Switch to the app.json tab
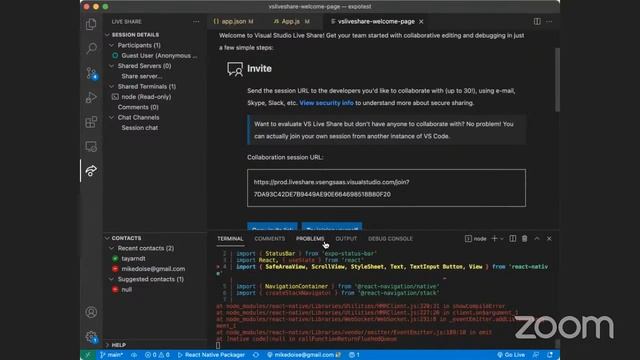 (x=233, y=22)
